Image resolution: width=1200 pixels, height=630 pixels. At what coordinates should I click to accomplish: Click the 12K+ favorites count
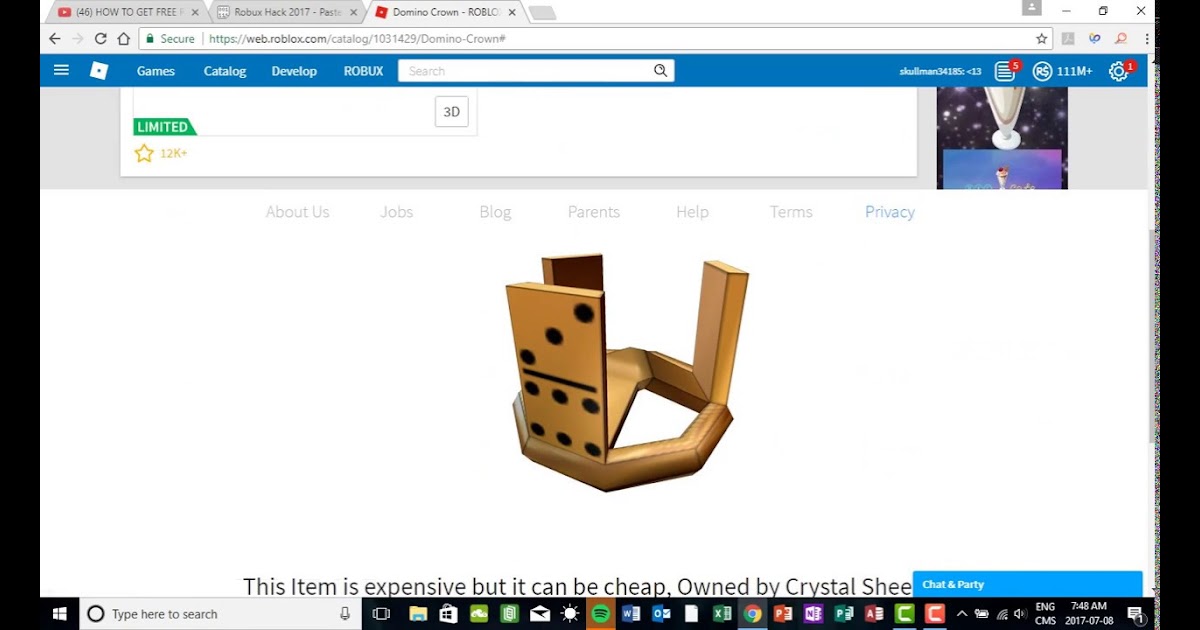coord(174,154)
